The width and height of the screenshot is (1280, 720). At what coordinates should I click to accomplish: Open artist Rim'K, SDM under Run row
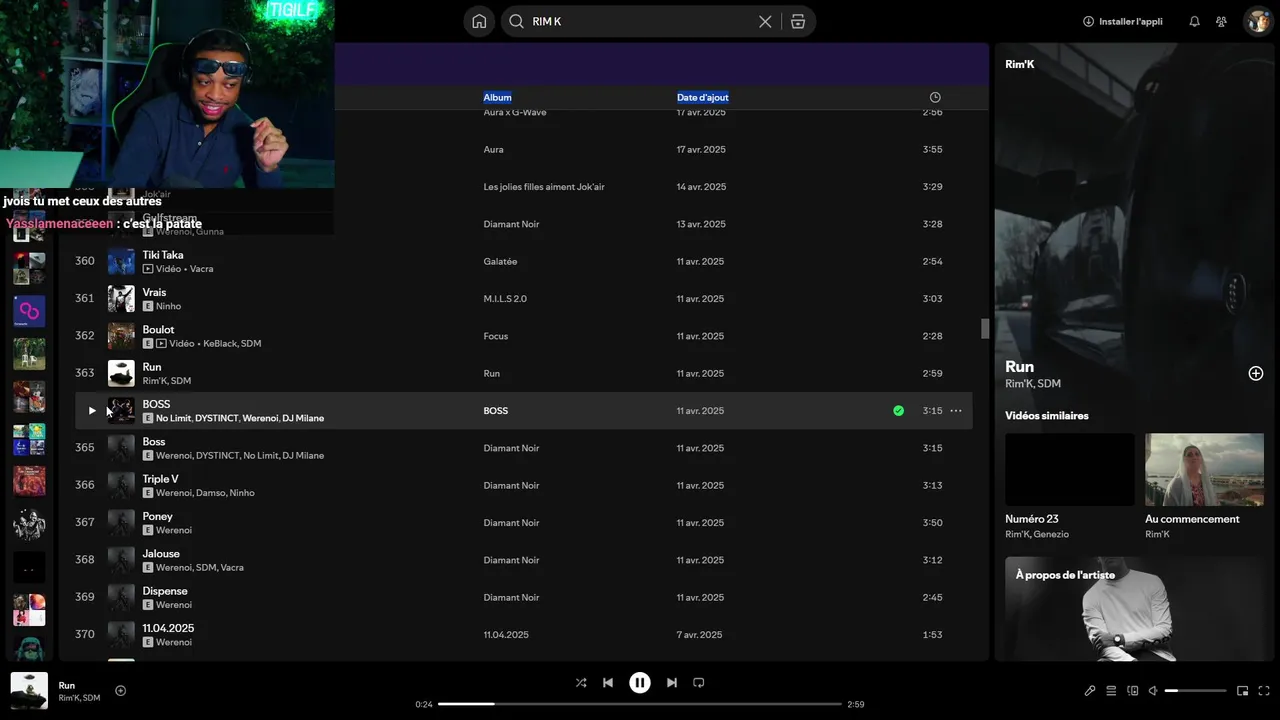167,381
